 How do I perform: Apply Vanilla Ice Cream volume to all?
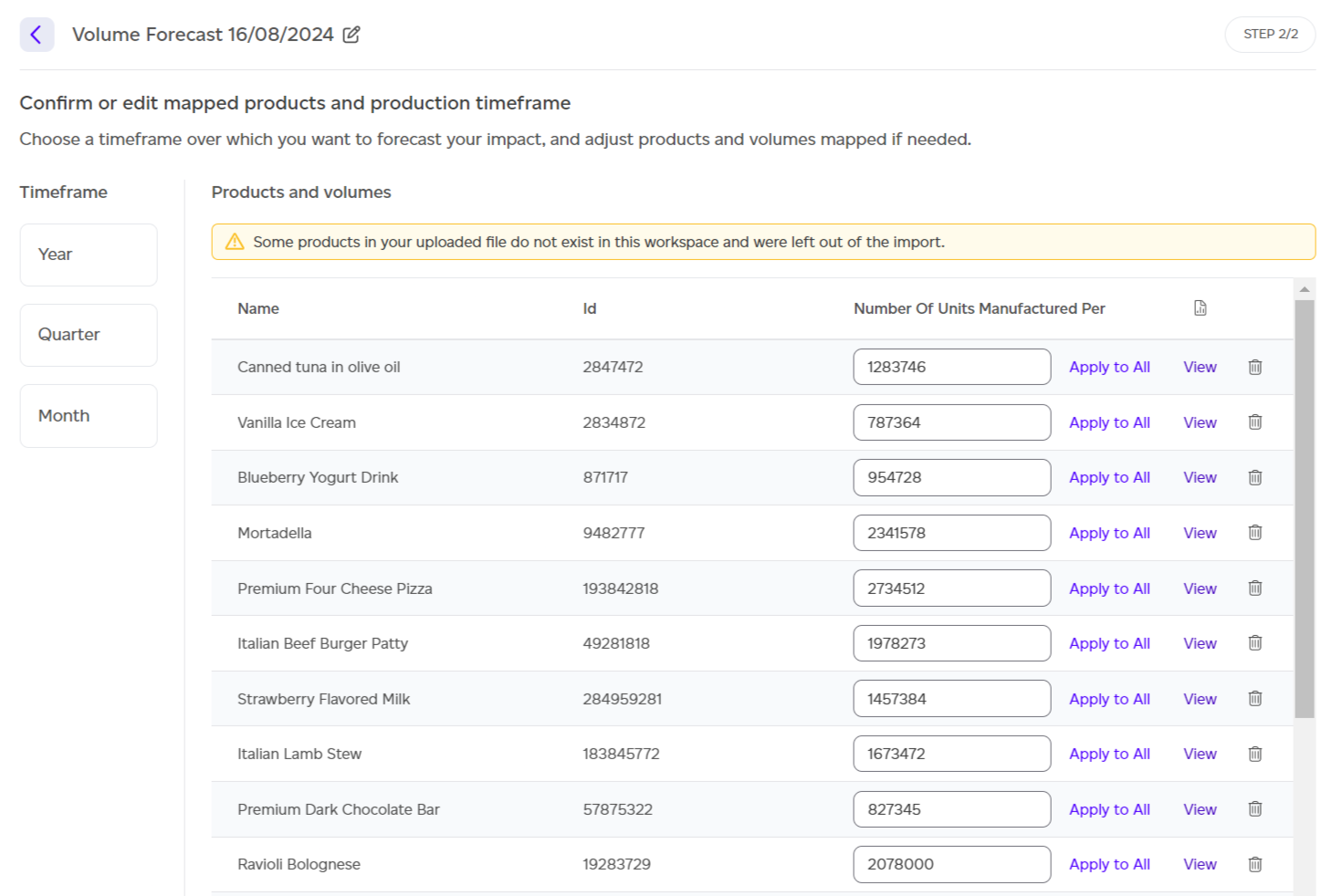[1109, 422]
